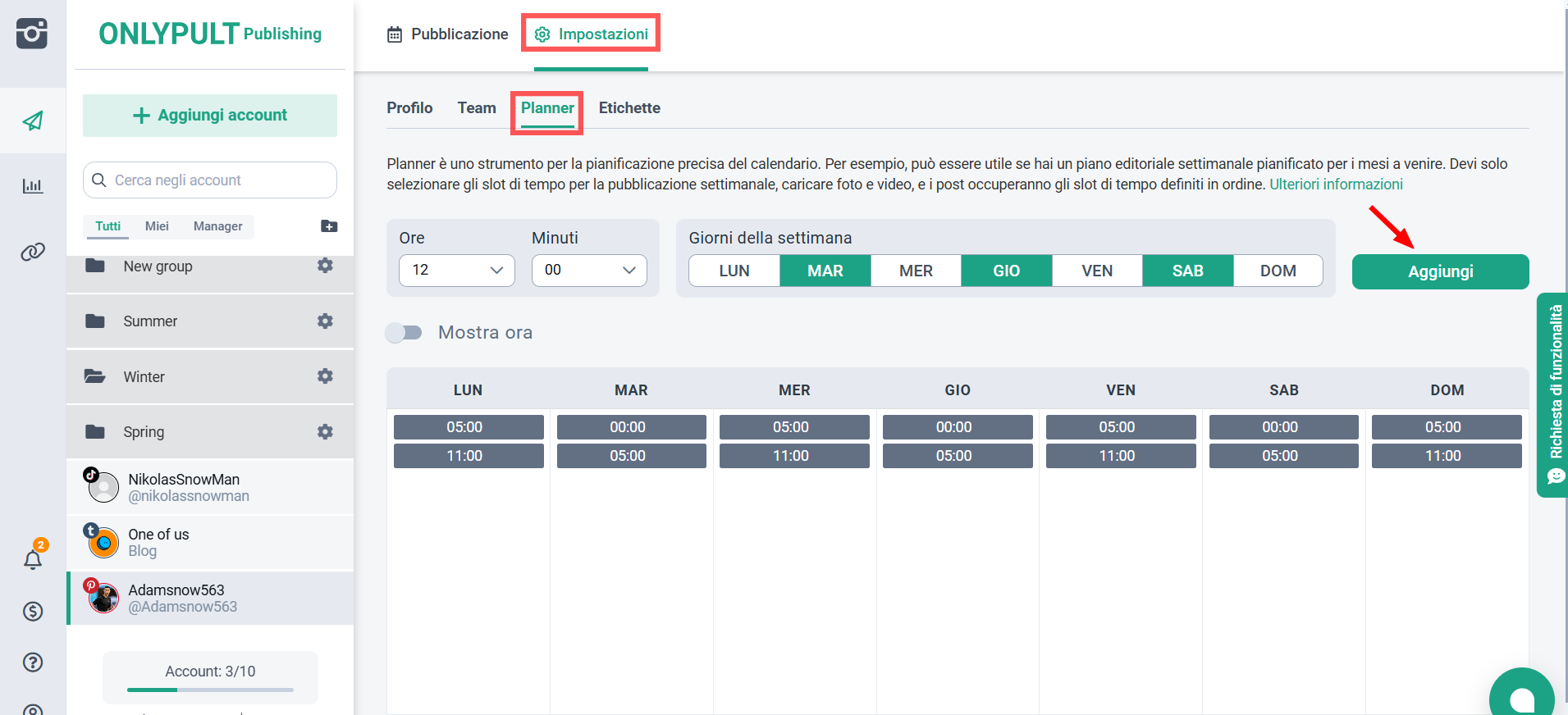This screenshot has height=715, width=1568.
Task: Open settings gear for Summer group
Action: 325,321
